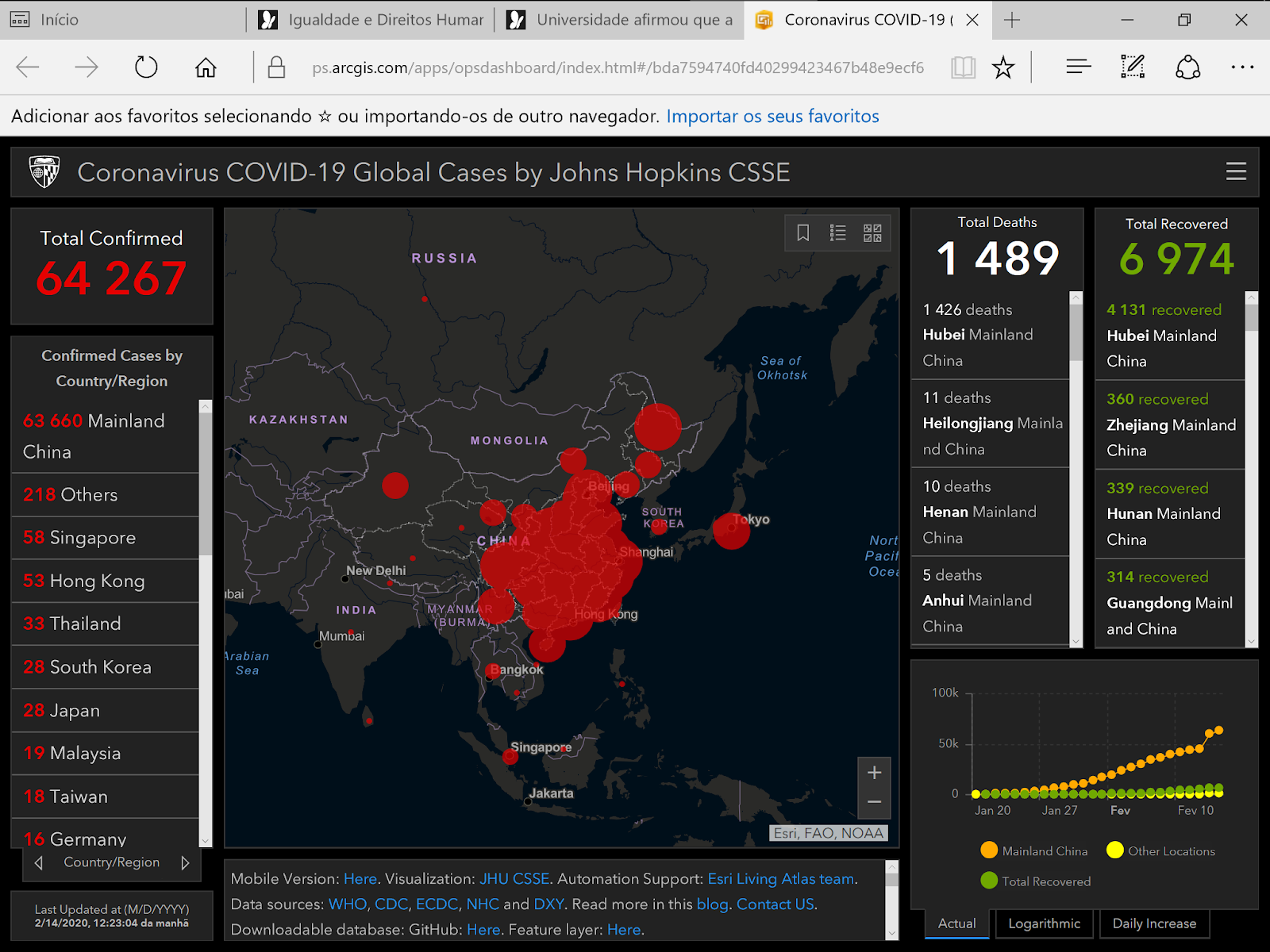The width and height of the screenshot is (1270, 952).
Task: Go to next Country/Region list page
Action: point(185,862)
